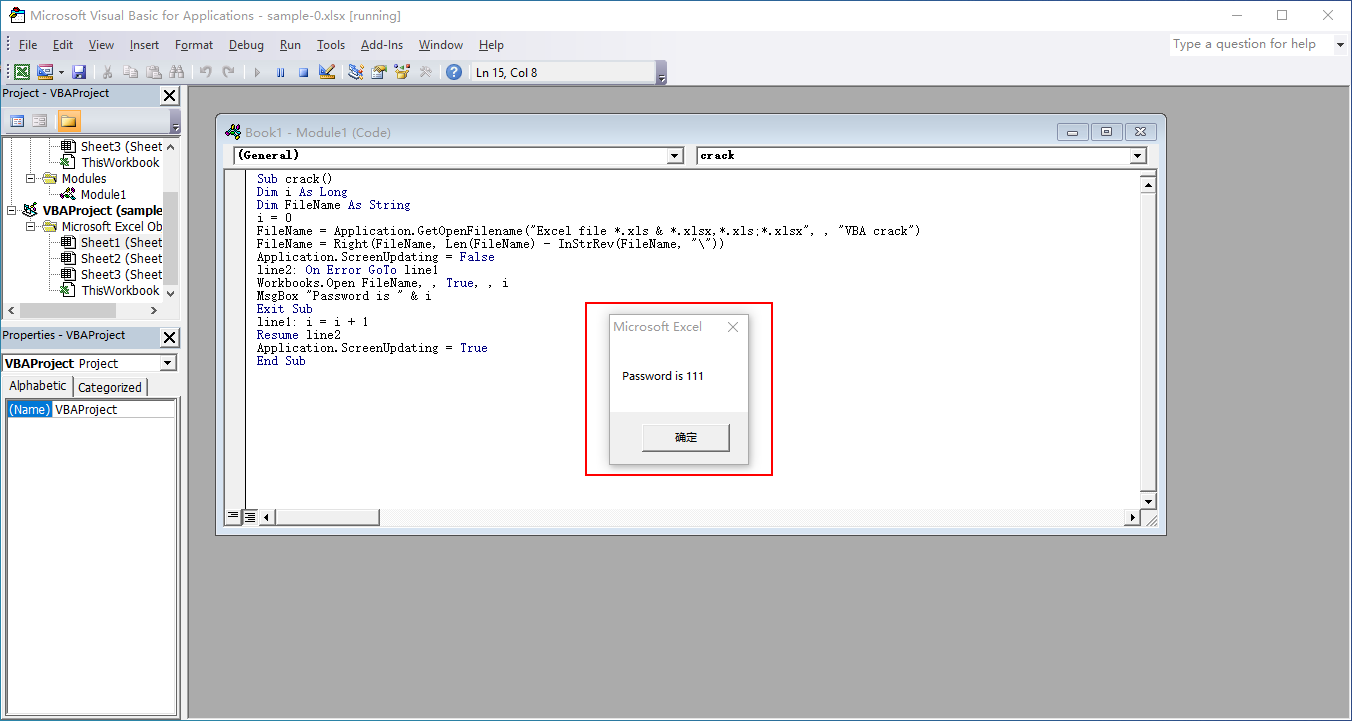
Task: Click the Paste clipboard icon
Action: pos(154,72)
